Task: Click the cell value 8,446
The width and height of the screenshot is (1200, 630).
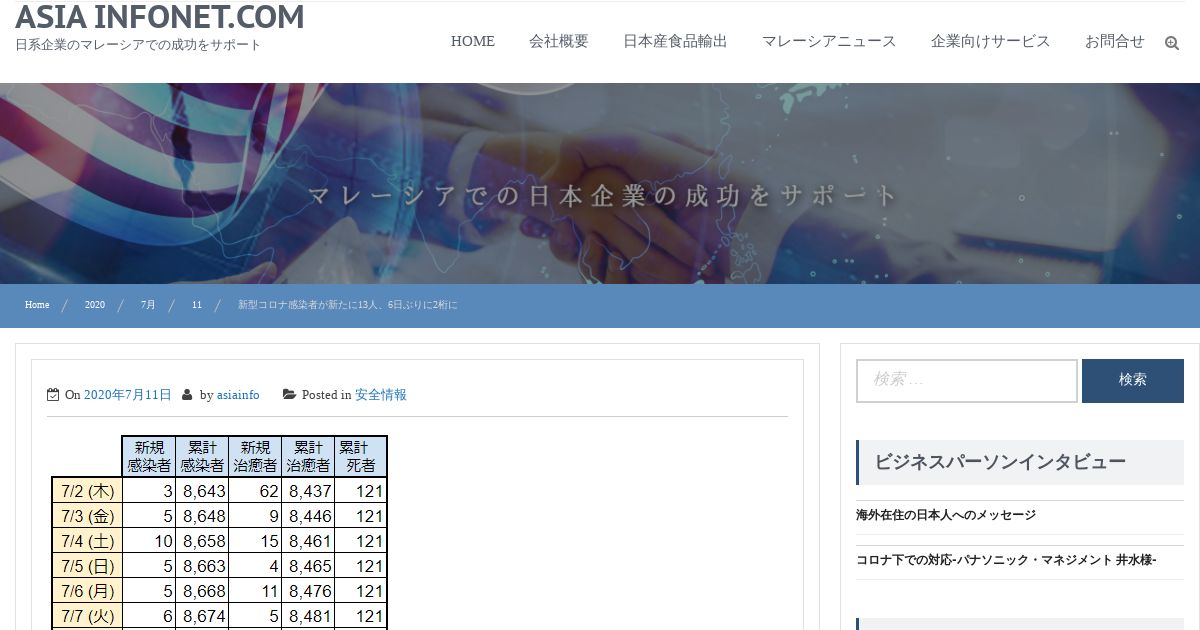Action: 309,516
